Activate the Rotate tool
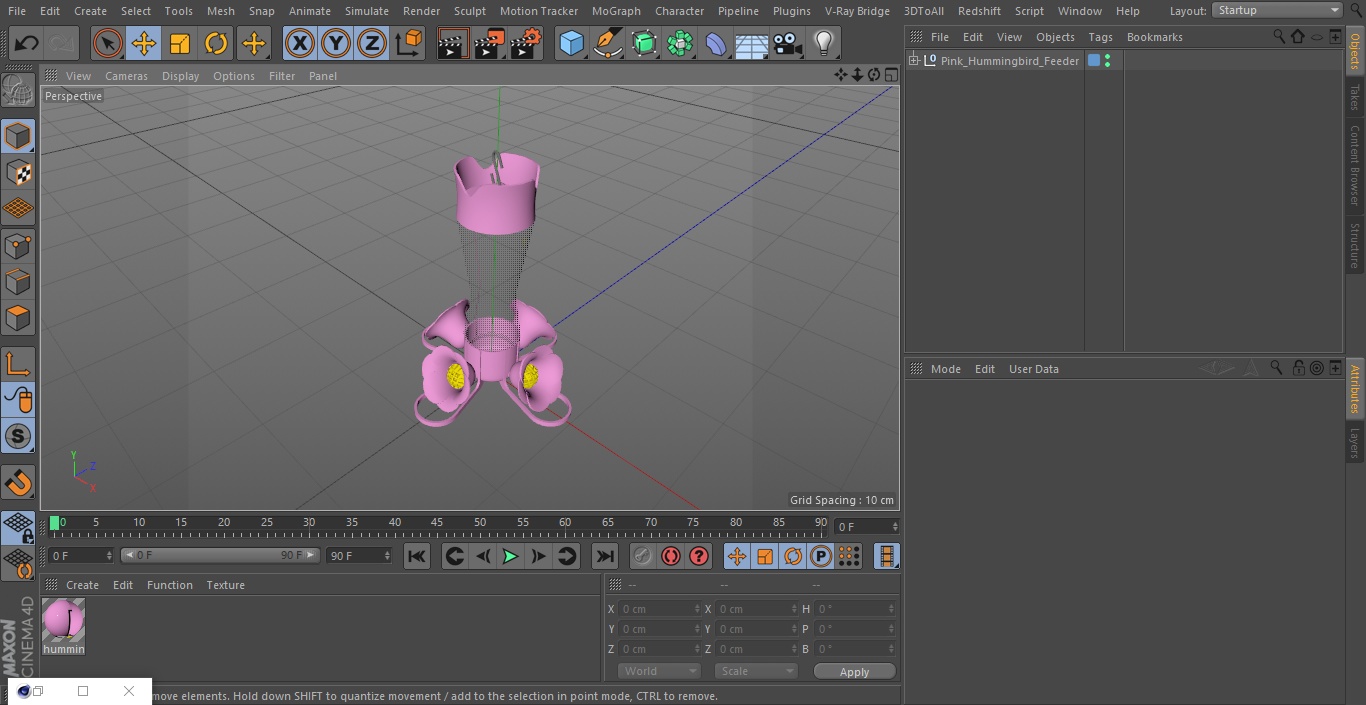The height and width of the screenshot is (705, 1366). pyautogui.click(x=216, y=43)
